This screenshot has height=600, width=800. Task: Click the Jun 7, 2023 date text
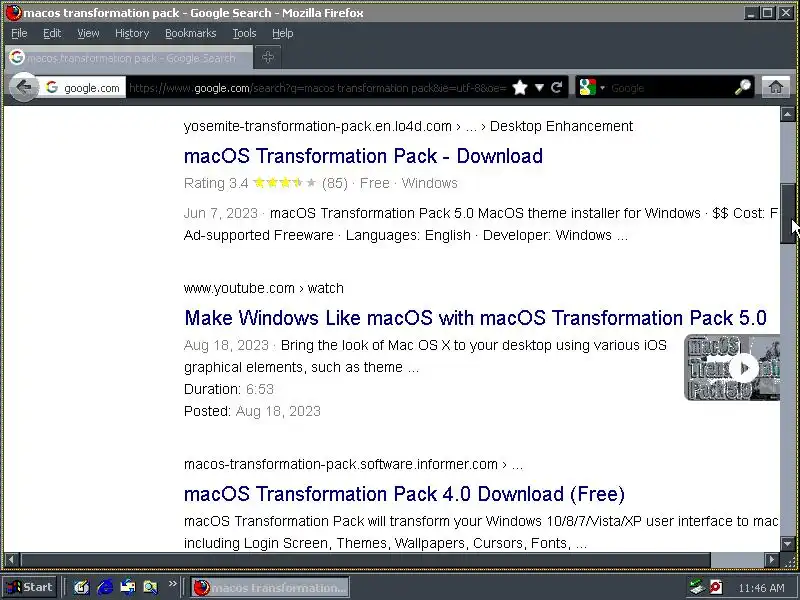point(220,213)
